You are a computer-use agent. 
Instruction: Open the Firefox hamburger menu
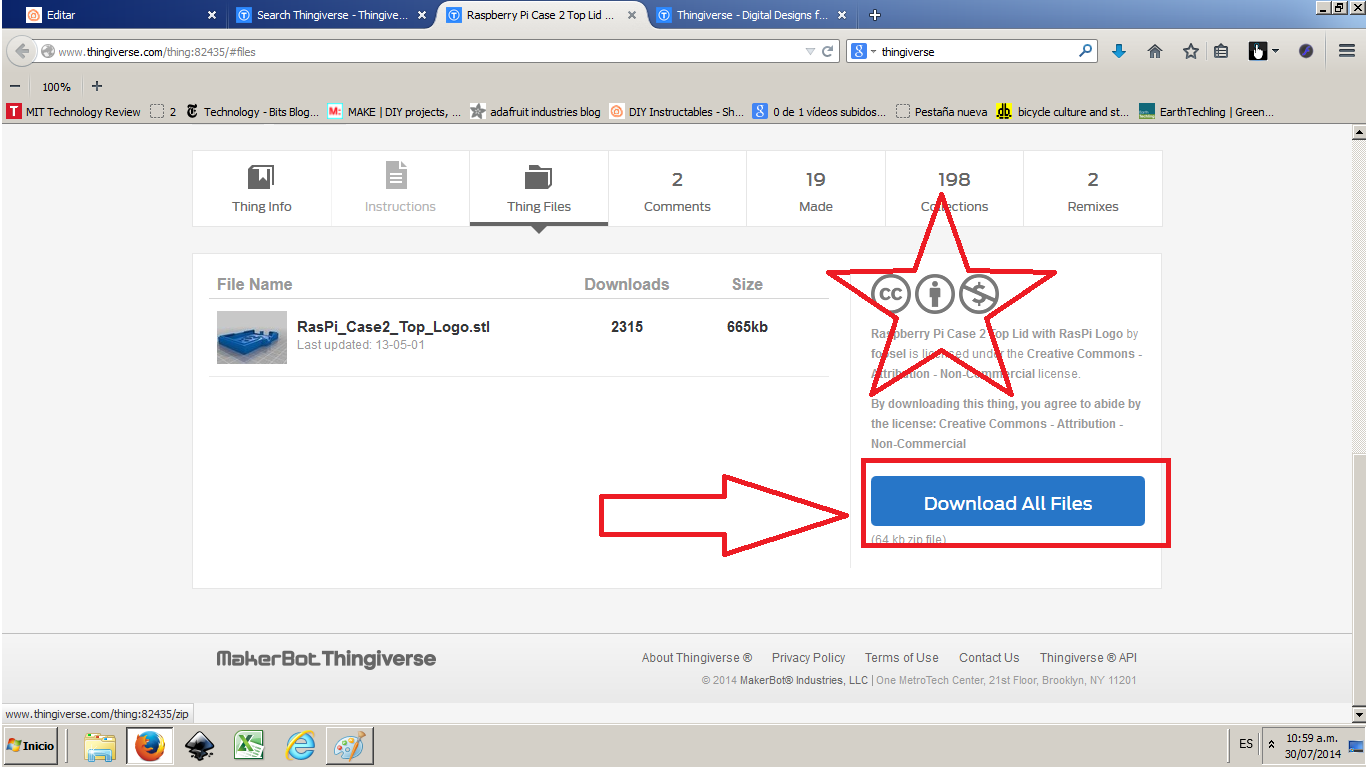pos(1346,51)
